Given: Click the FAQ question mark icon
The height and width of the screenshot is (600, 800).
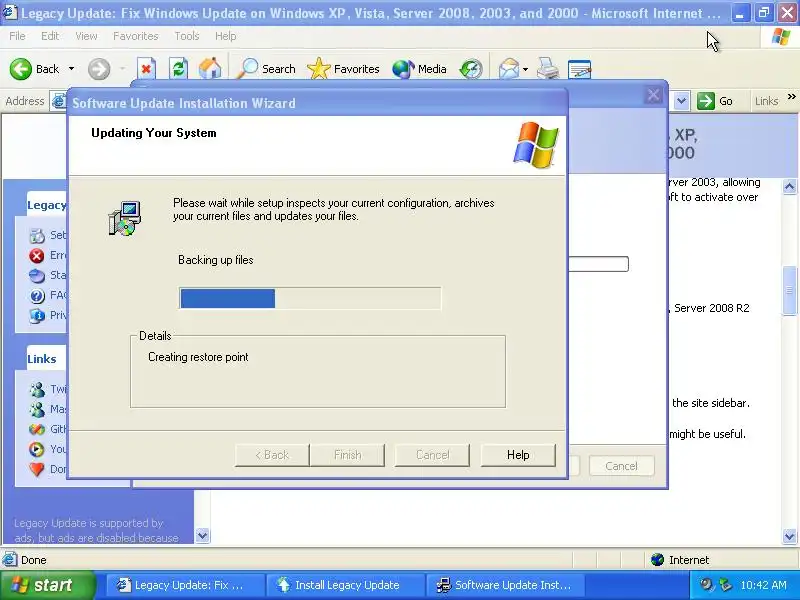Looking at the screenshot, I should [37, 295].
